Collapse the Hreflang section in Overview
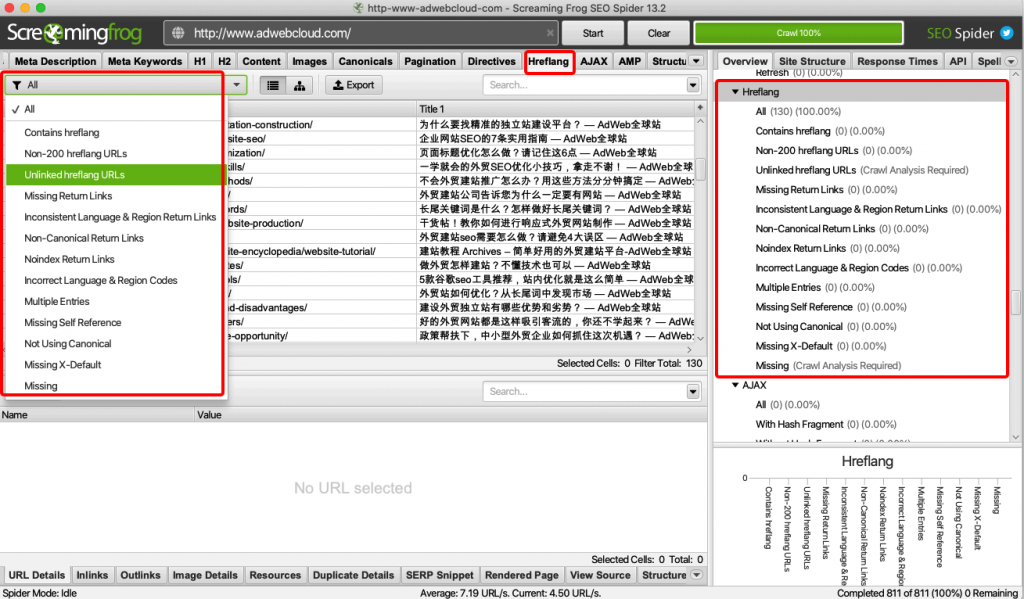 [x=735, y=92]
